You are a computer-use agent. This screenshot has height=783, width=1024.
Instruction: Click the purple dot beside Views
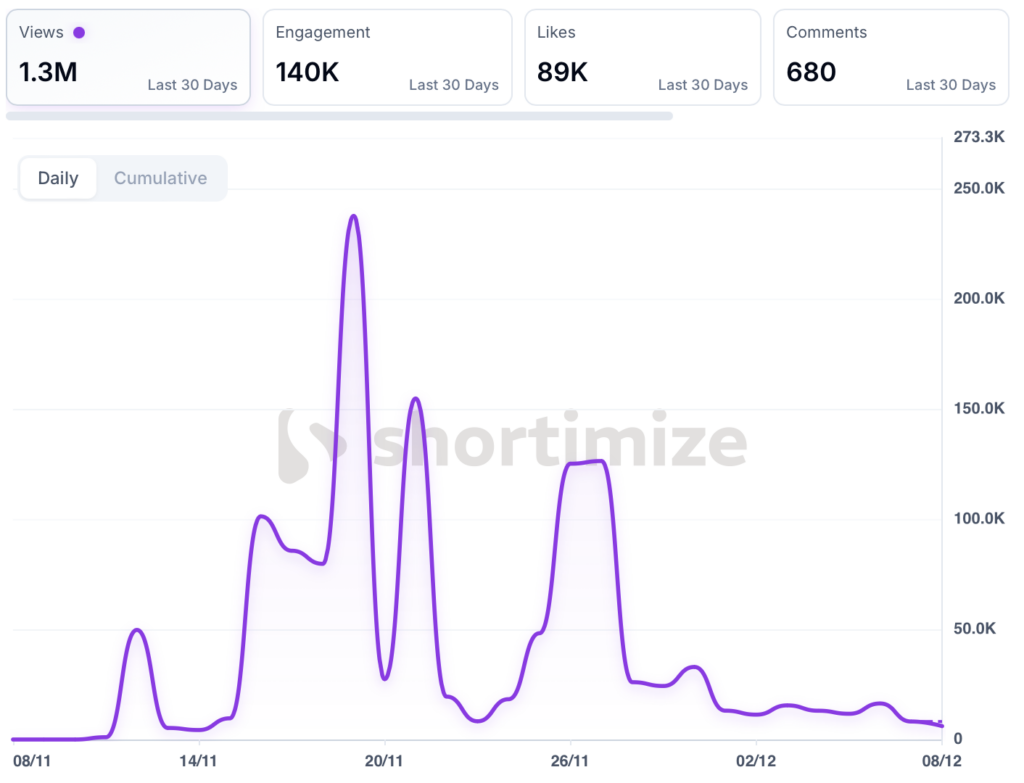coord(79,32)
